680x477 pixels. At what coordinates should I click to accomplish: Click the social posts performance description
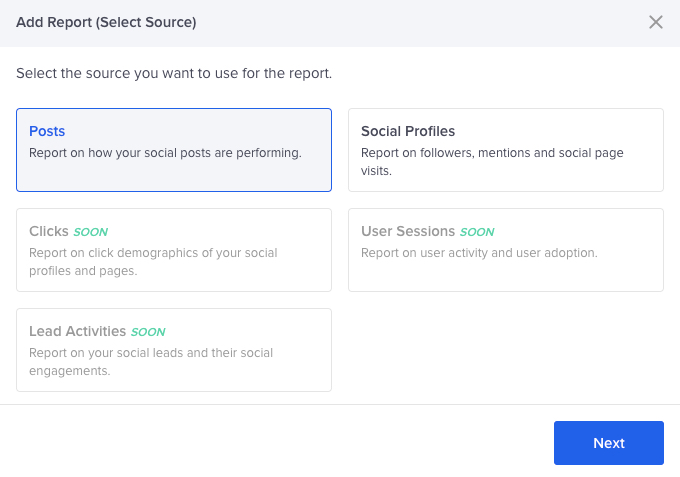point(165,153)
